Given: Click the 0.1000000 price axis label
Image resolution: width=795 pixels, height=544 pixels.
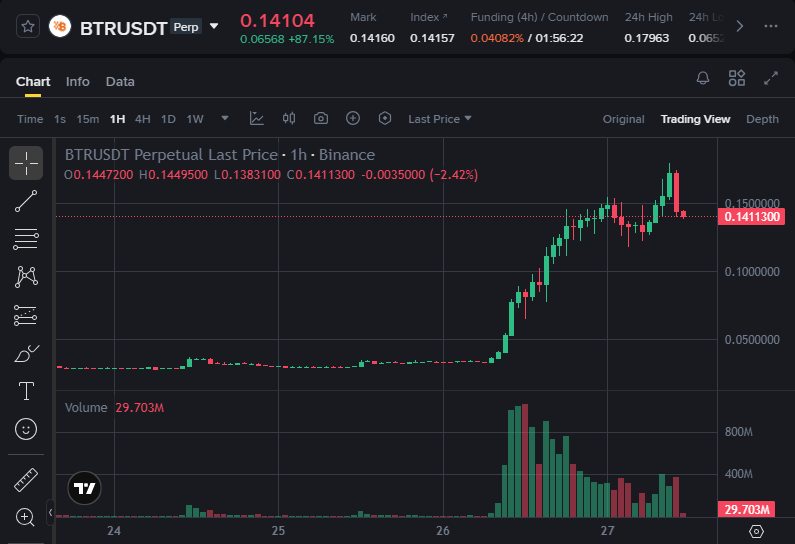Looking at the screenshot, I should coord(752,272).
